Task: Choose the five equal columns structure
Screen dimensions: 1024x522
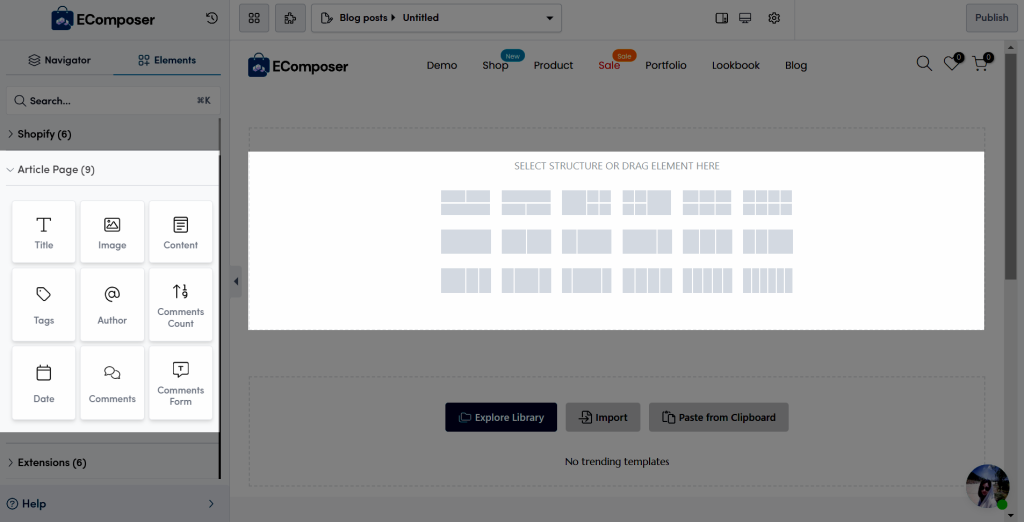Action: pyautogui.click(x=707, y=281)
